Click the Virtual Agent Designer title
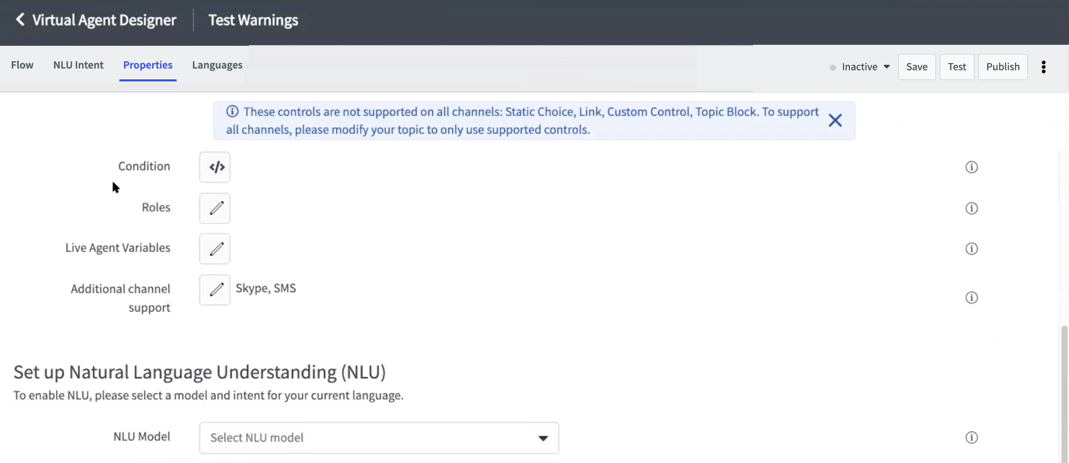This screenshot has width=1069, height=463. click(x=104, y=20)
